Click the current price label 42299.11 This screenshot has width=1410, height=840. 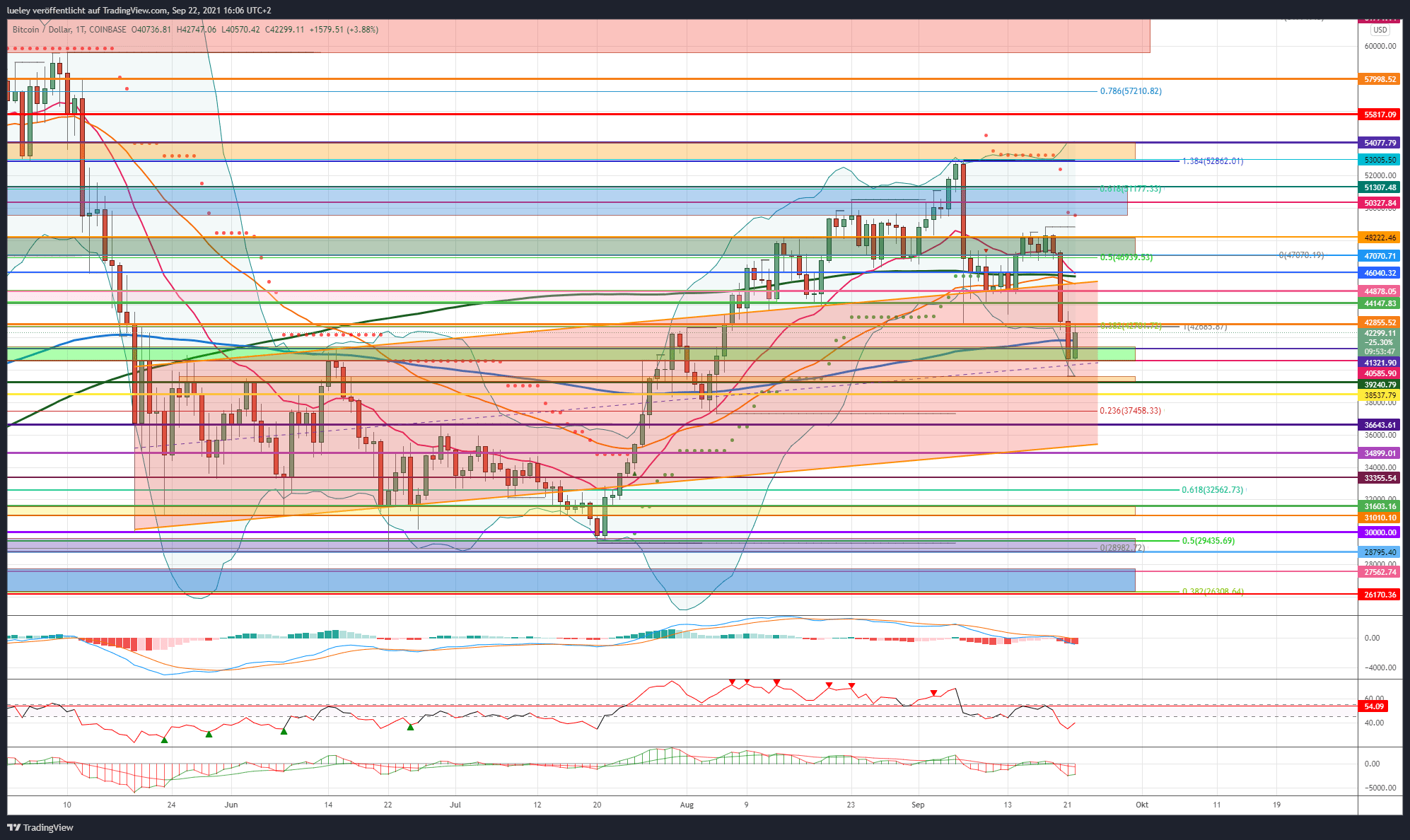click(x=1380, y=333)
